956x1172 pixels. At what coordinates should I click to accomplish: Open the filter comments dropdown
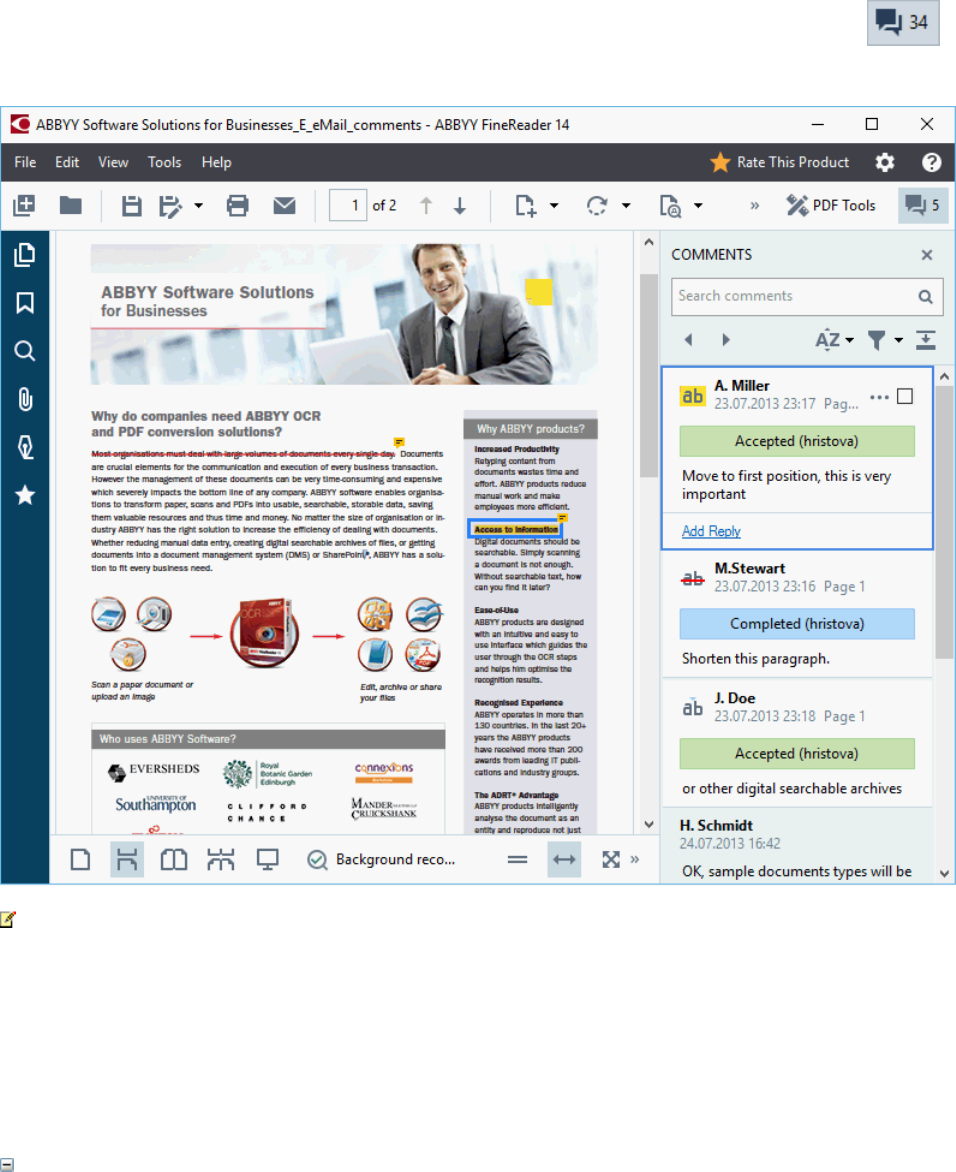click(x=885, y=340)
